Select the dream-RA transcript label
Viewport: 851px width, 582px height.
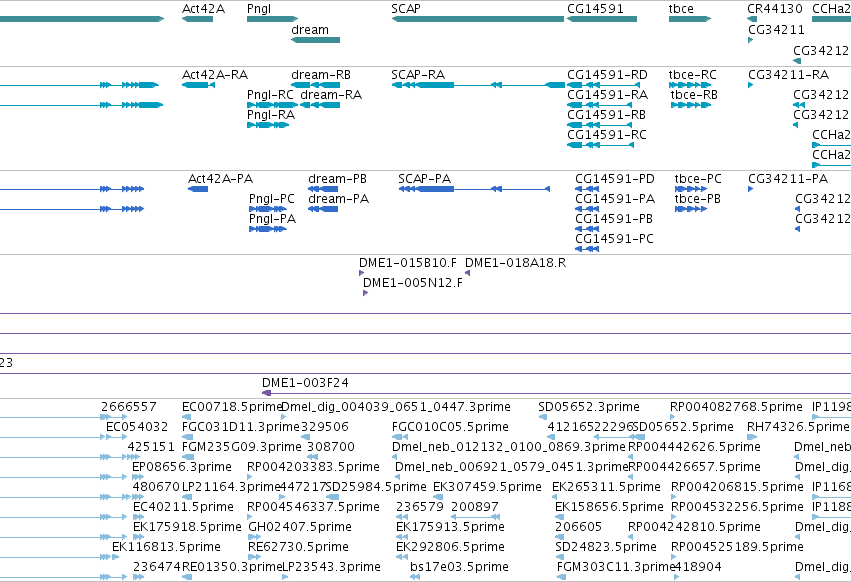coord(331,94)
